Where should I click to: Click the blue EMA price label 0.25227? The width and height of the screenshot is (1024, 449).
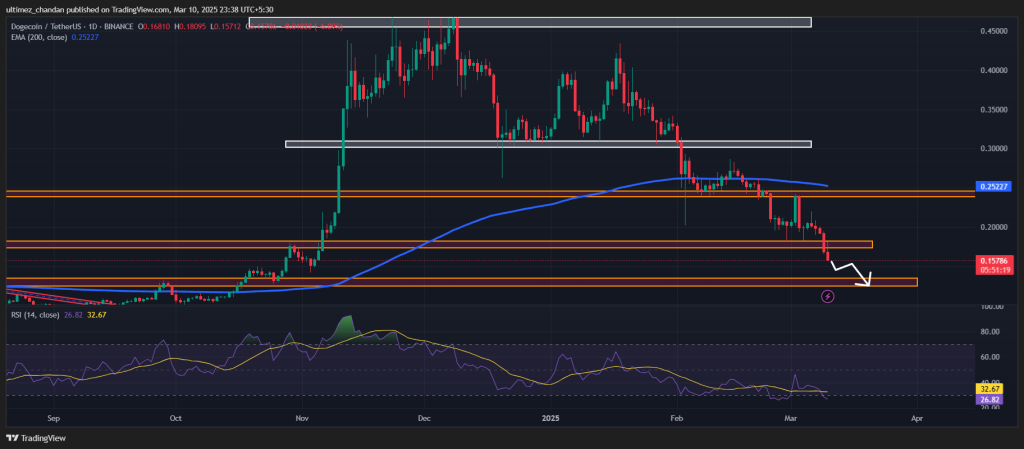pyautogui.click(x=994, y=186)
